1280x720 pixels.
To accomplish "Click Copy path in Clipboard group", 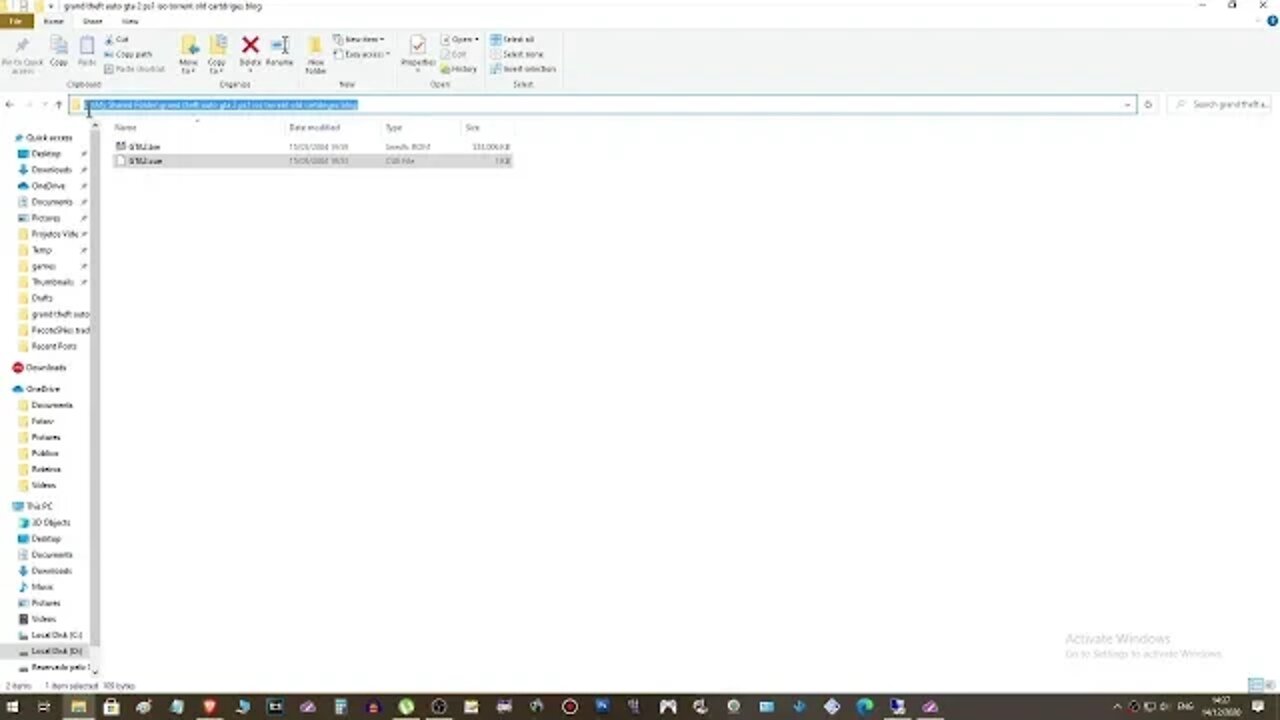I will [128, 54].
